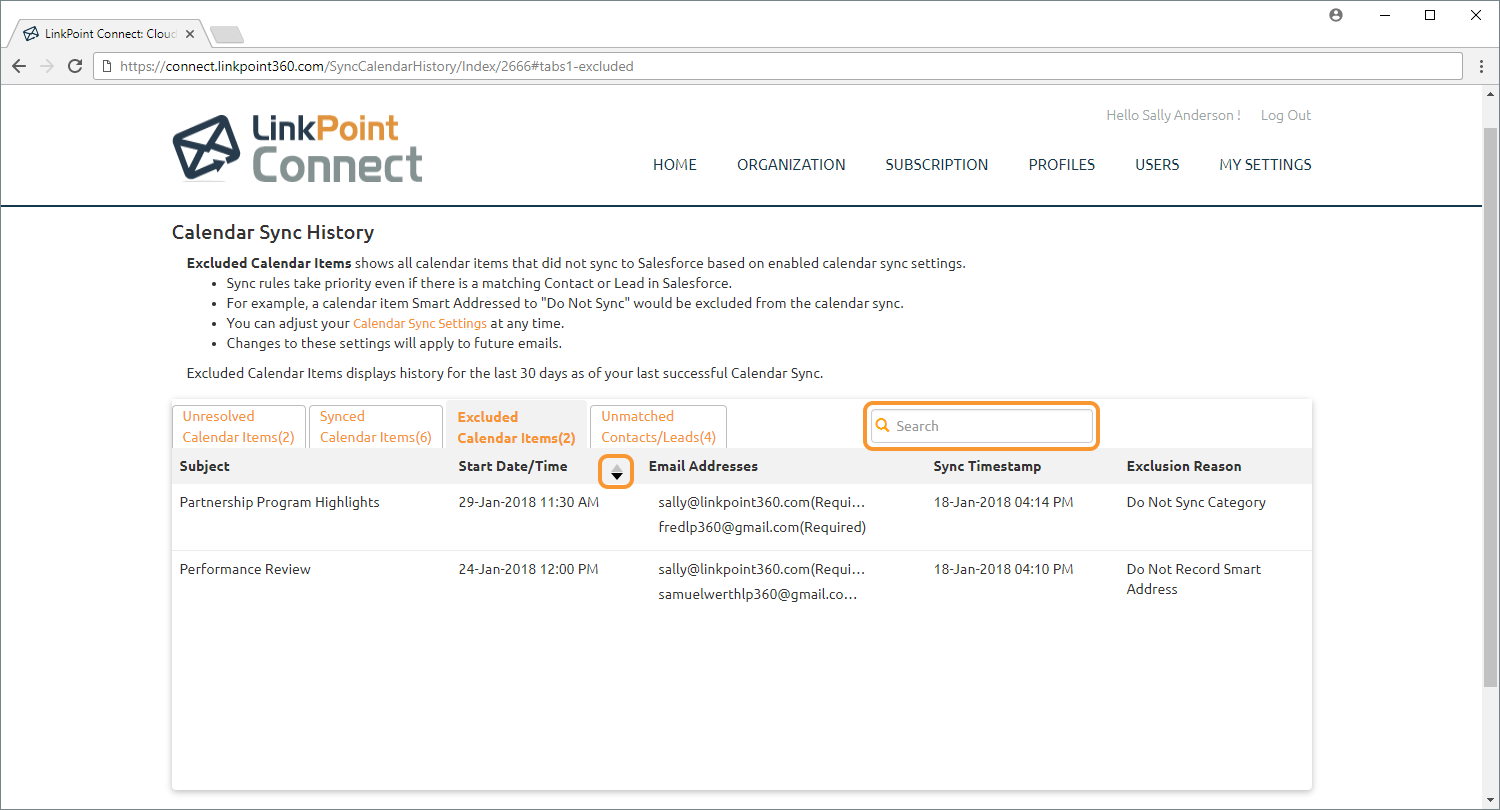Open the SUBSCRIPTION menu
The height and width of the screenshot is (810, 1500).
937,165
